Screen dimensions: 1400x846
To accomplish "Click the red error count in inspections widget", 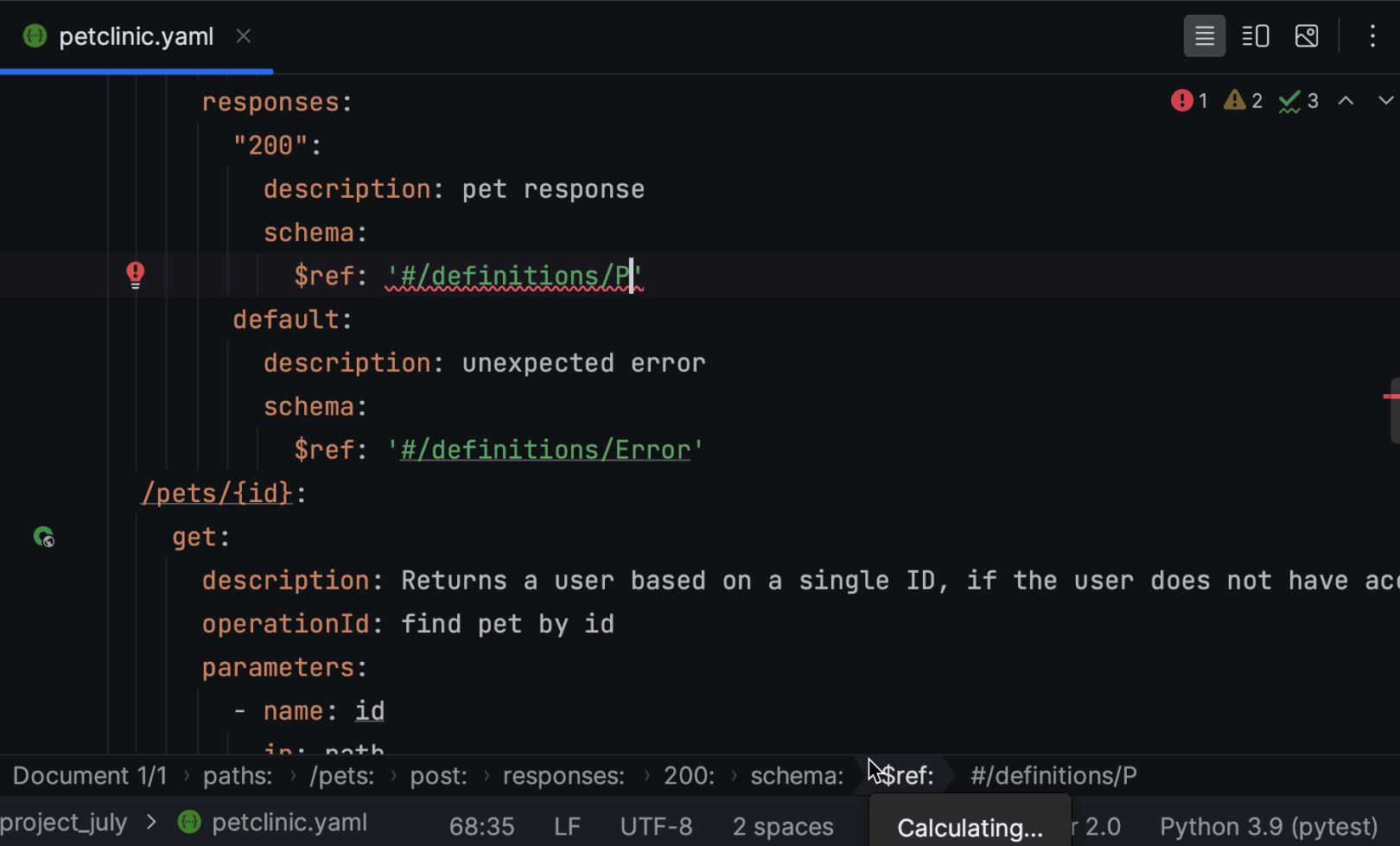I will pos(1190,100).
